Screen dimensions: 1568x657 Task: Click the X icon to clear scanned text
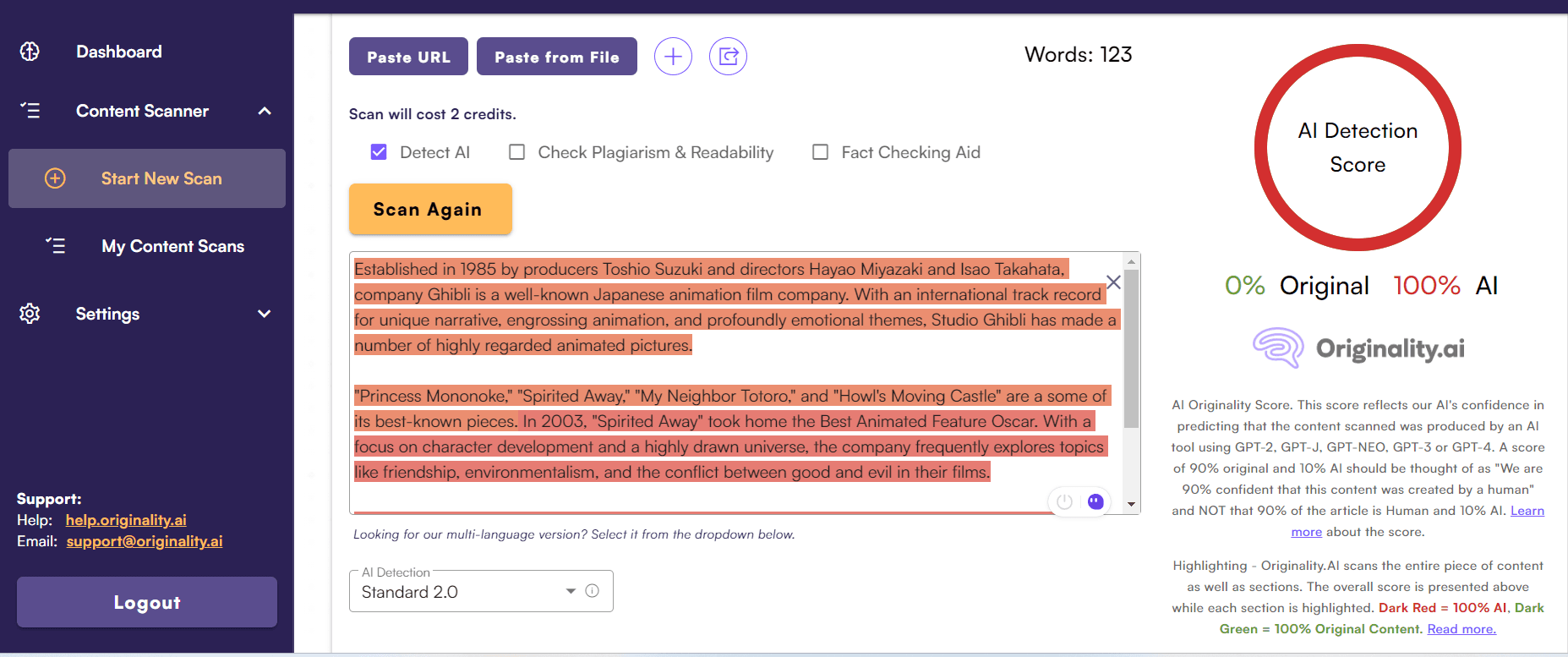pos(1113,282)
